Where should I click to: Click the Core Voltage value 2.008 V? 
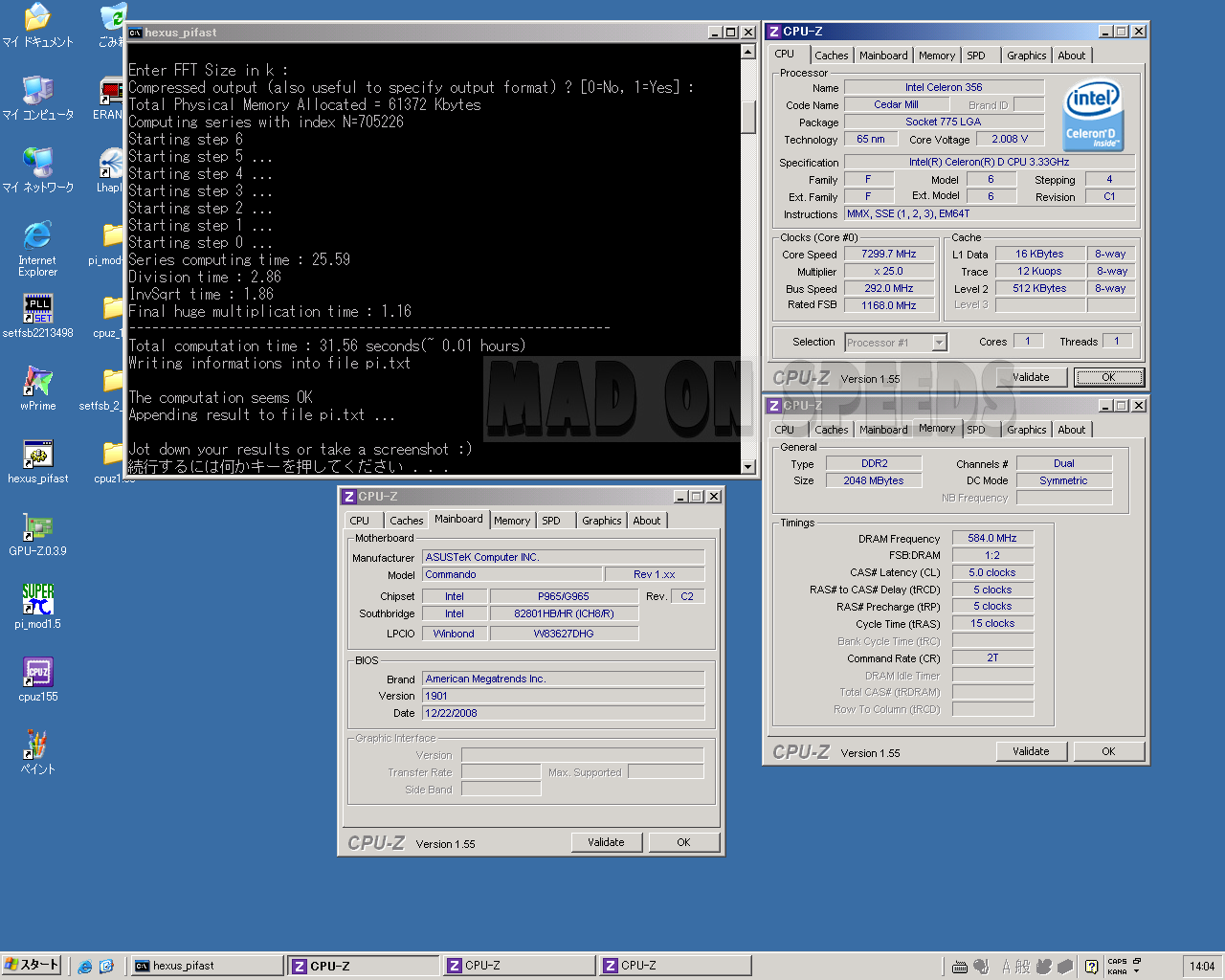coord(1010,139)
